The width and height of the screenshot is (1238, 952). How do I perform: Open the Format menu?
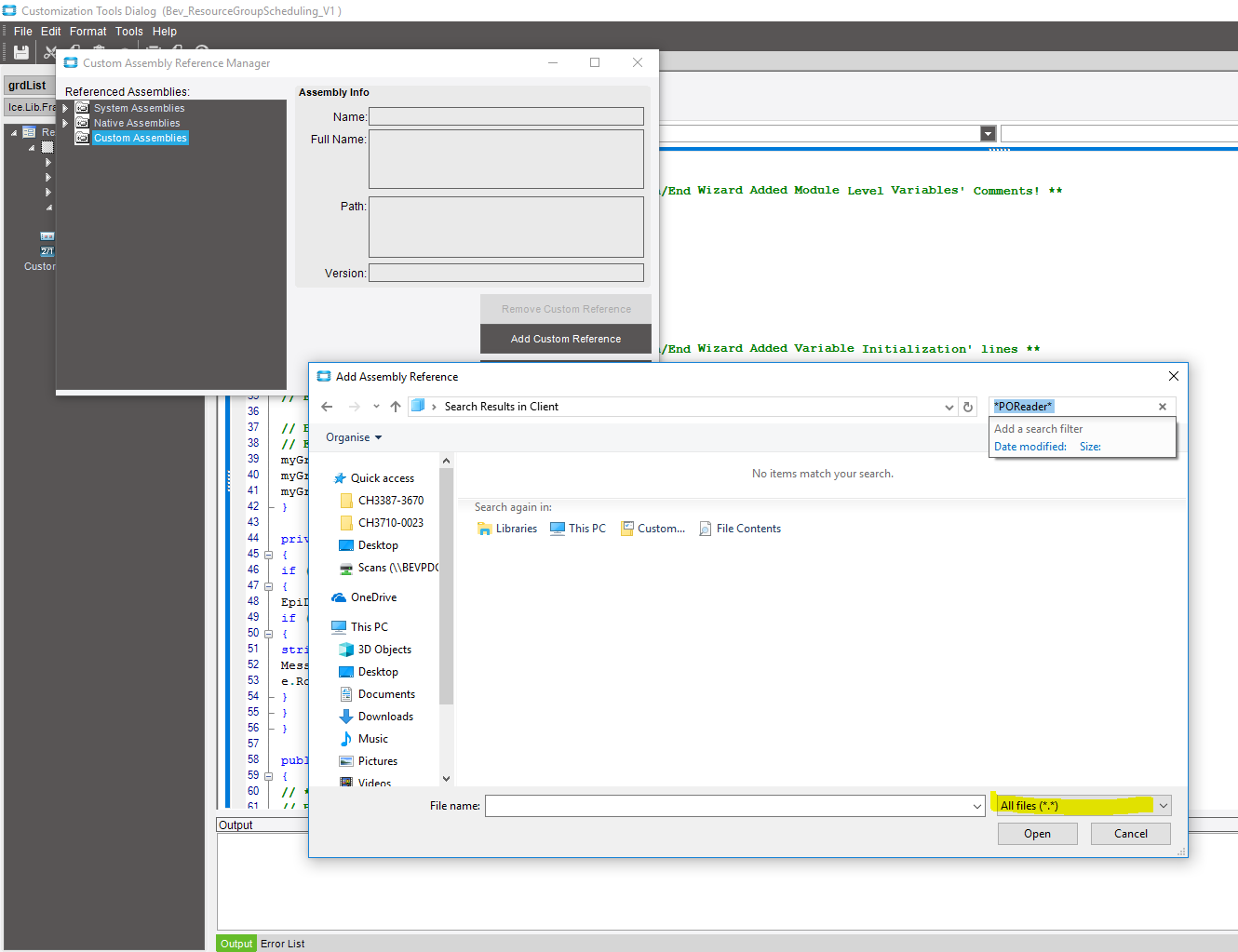point(88,32)
